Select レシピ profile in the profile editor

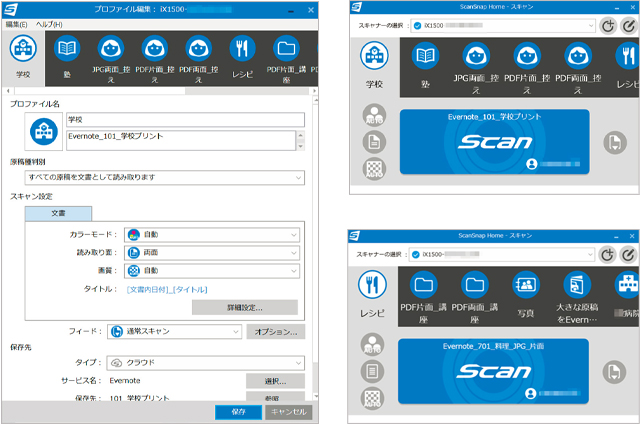coord(242,57)
